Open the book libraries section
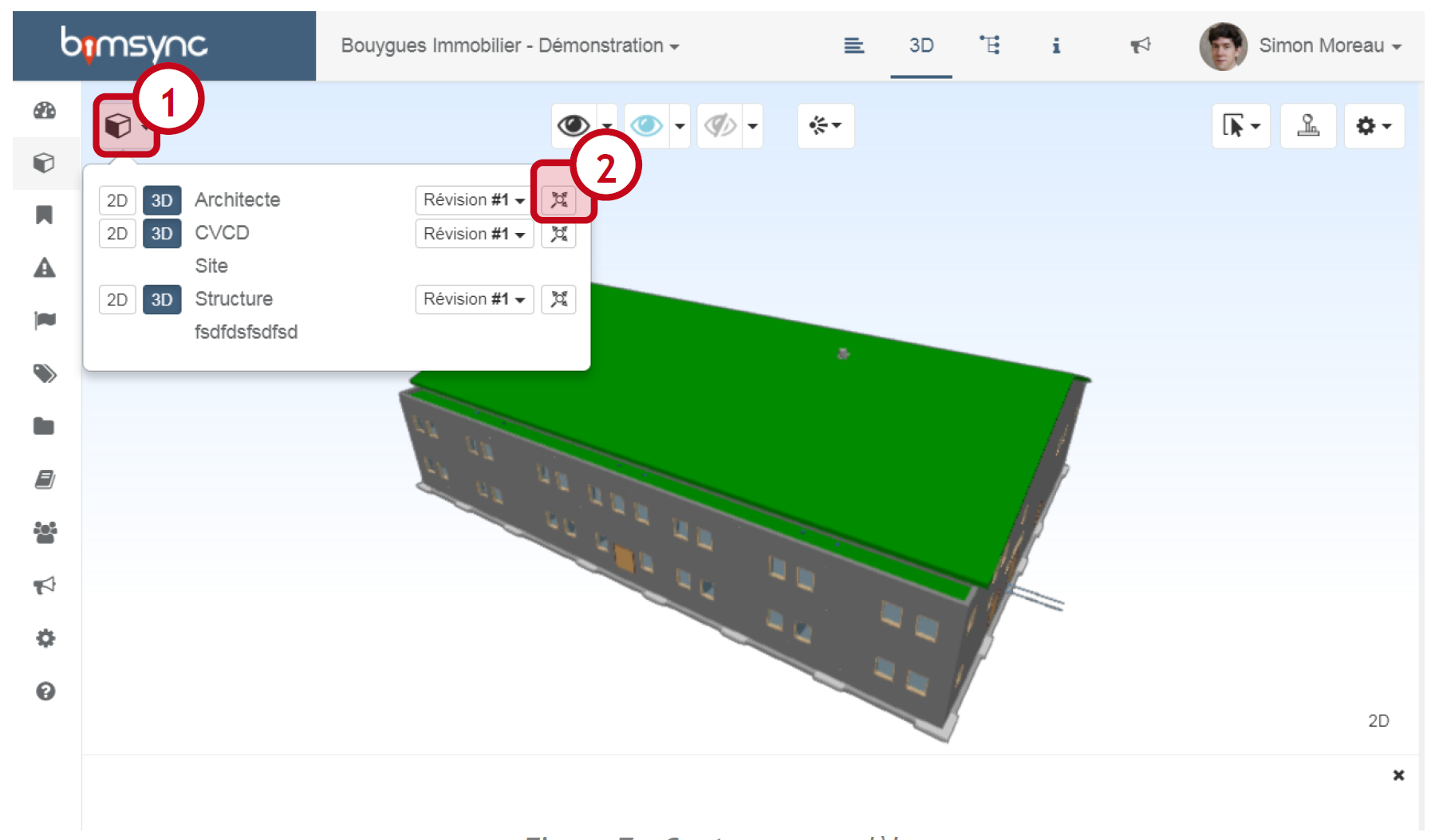 (x=45, y=479)
